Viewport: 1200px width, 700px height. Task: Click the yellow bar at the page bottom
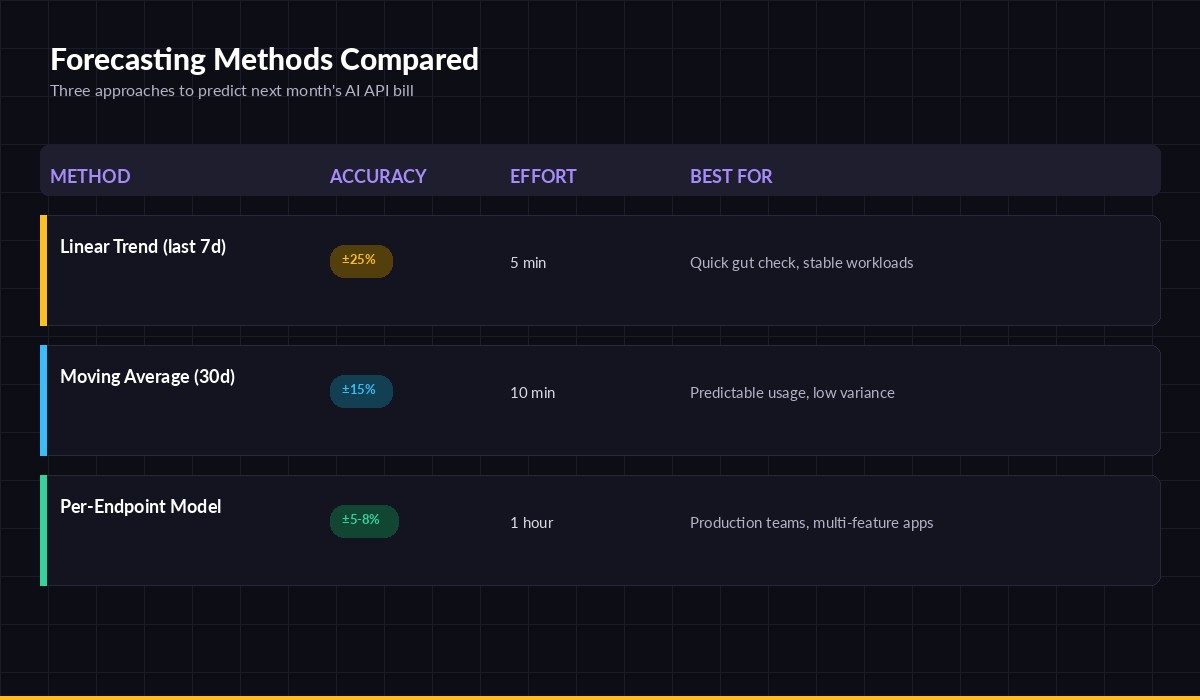[600, 697]
